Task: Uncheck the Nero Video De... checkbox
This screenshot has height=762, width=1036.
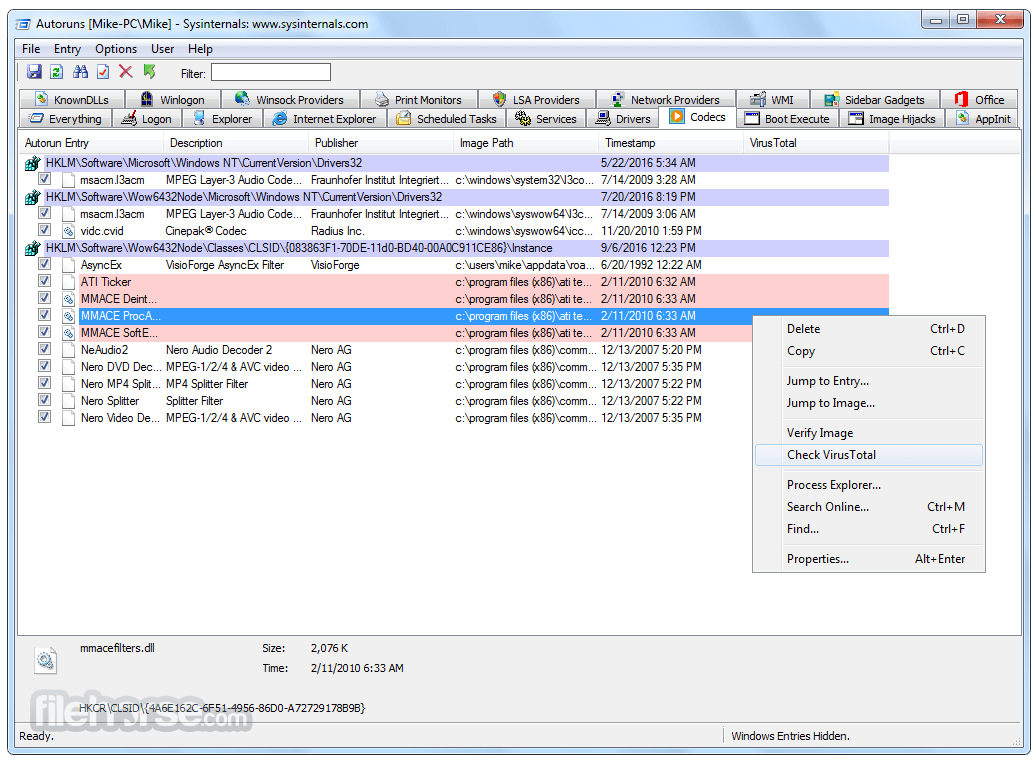Action: click(44, 417)
